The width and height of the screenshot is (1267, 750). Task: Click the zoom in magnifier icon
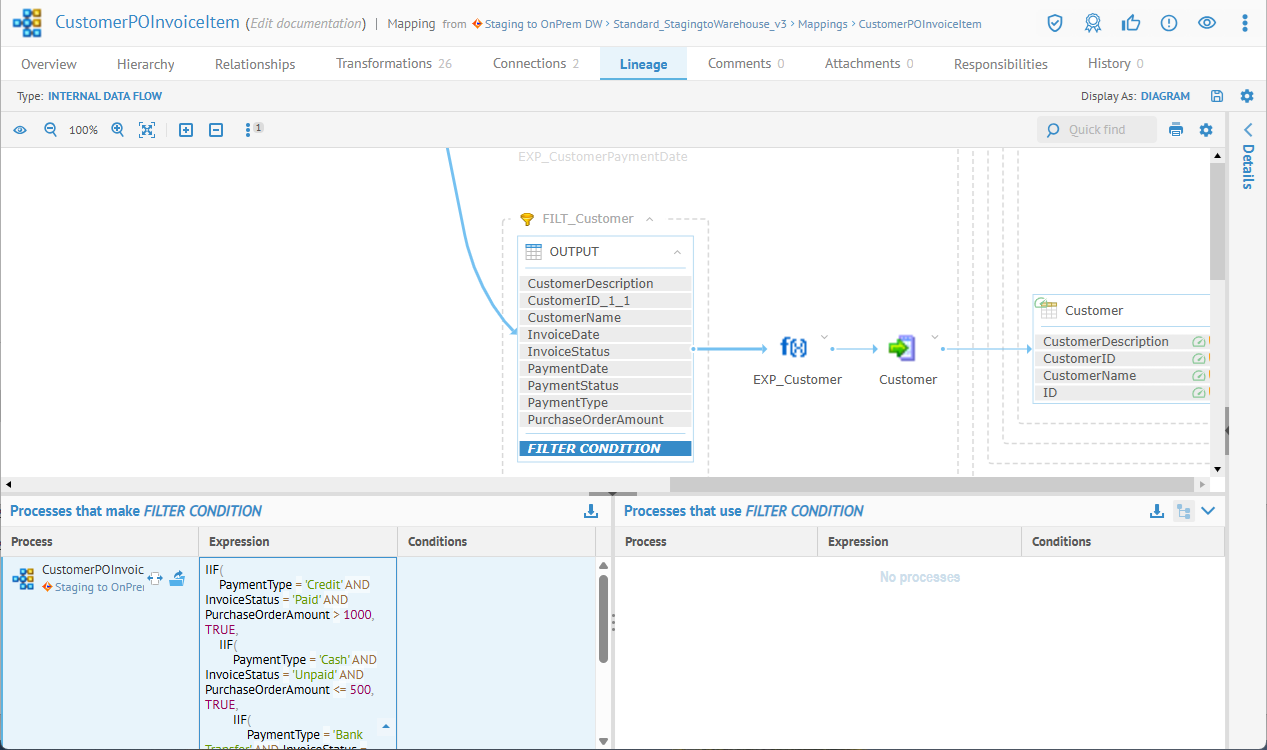(118, 130)
